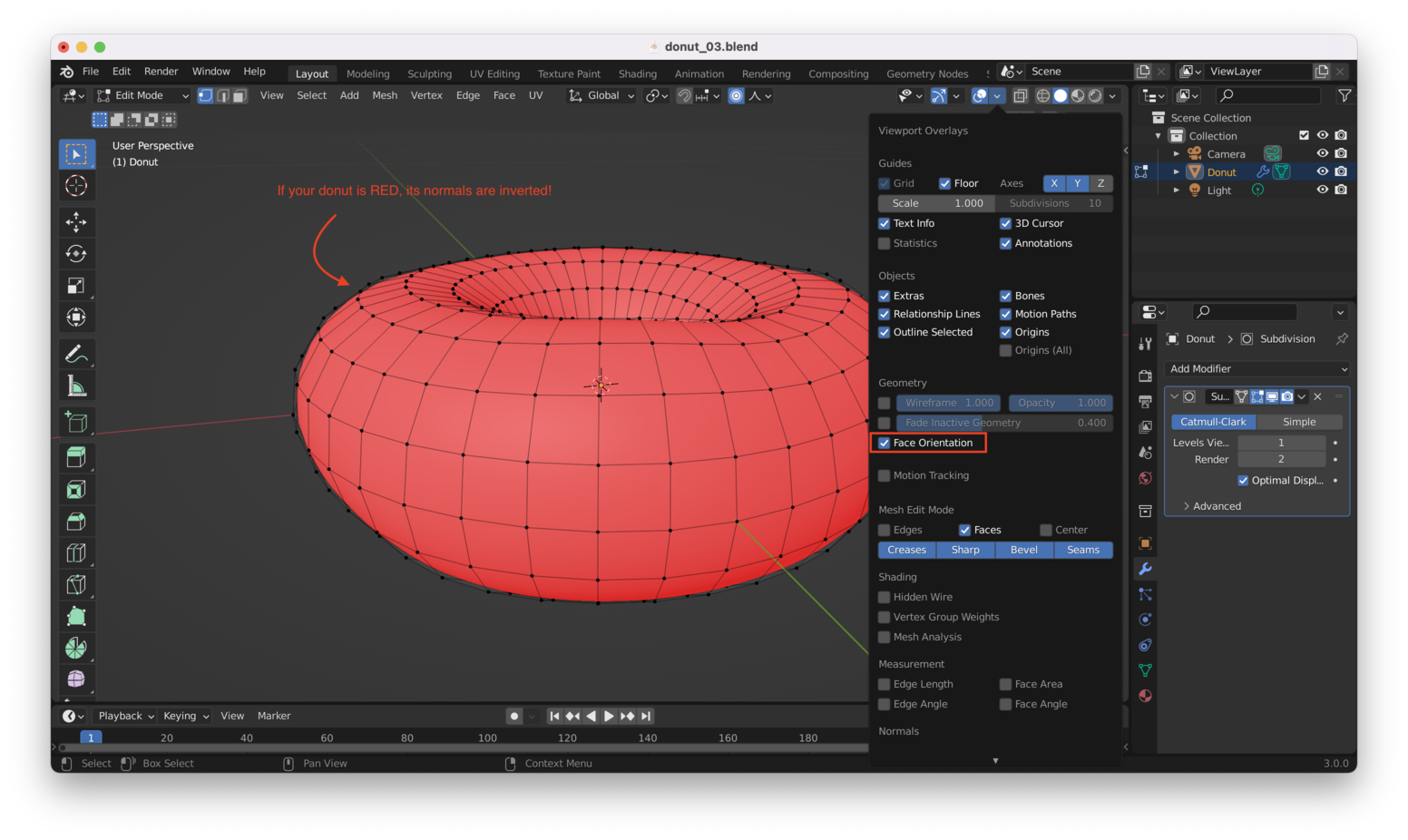Image resolution: width=1408 pixels, height=840 pixels.
Task: Hide the Light object in viewport
Action: 1322,190
